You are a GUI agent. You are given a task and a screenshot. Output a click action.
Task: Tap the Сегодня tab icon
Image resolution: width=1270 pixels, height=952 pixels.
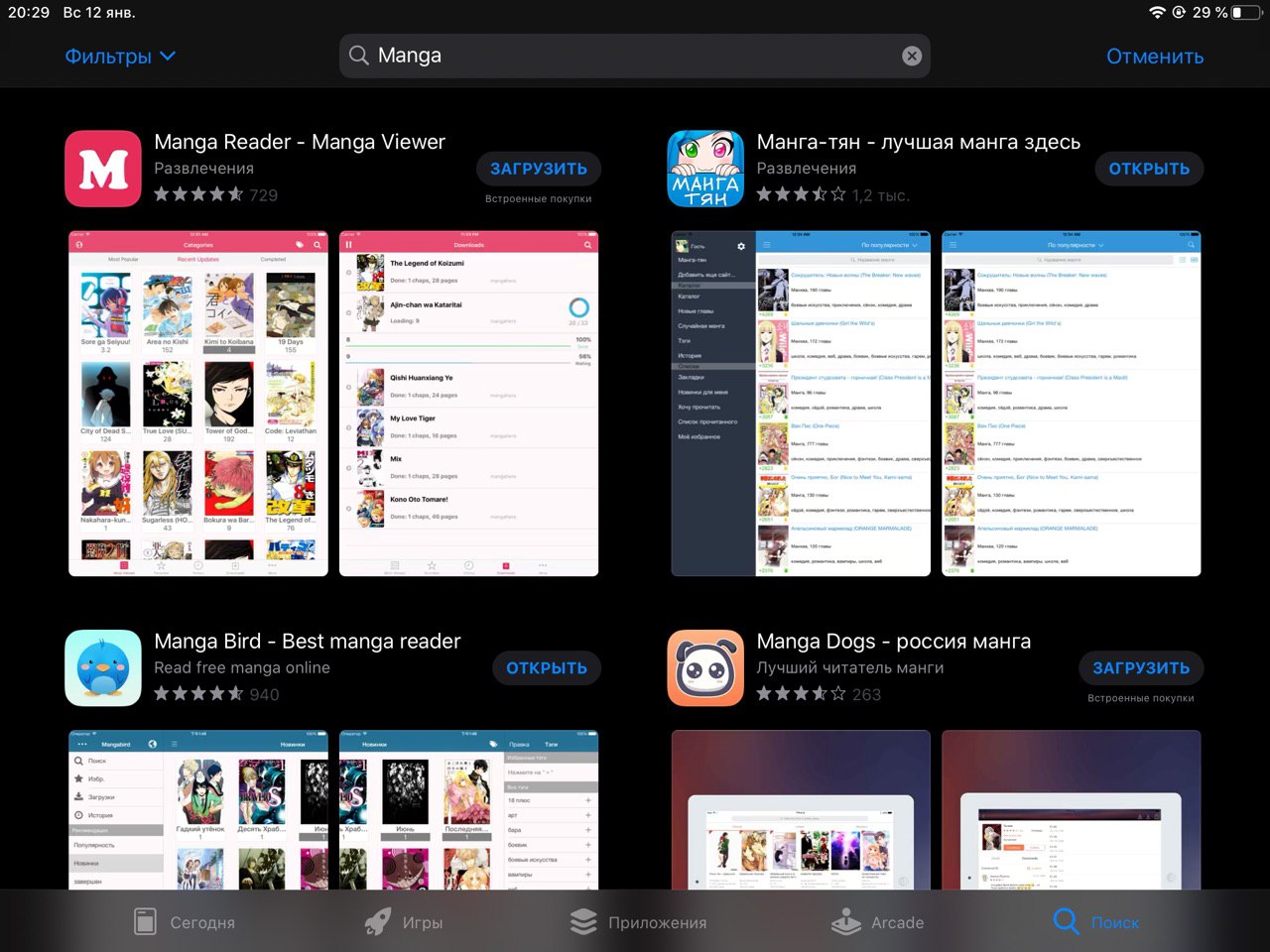click(145, 922)
